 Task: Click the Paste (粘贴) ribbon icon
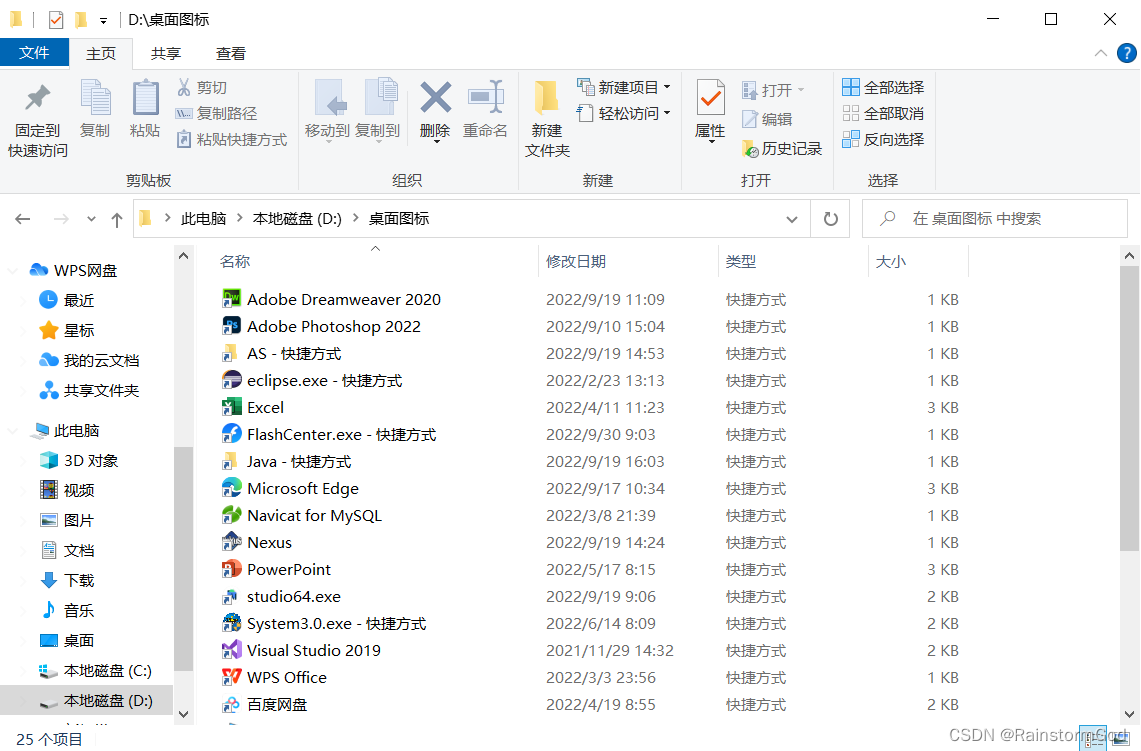tap(145, 98)
